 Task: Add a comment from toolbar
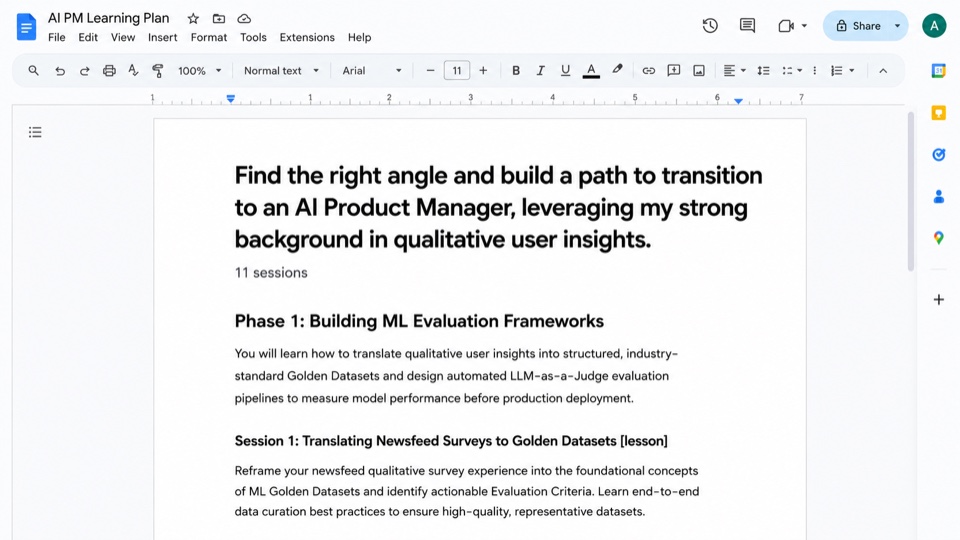(x=673, y=70)
